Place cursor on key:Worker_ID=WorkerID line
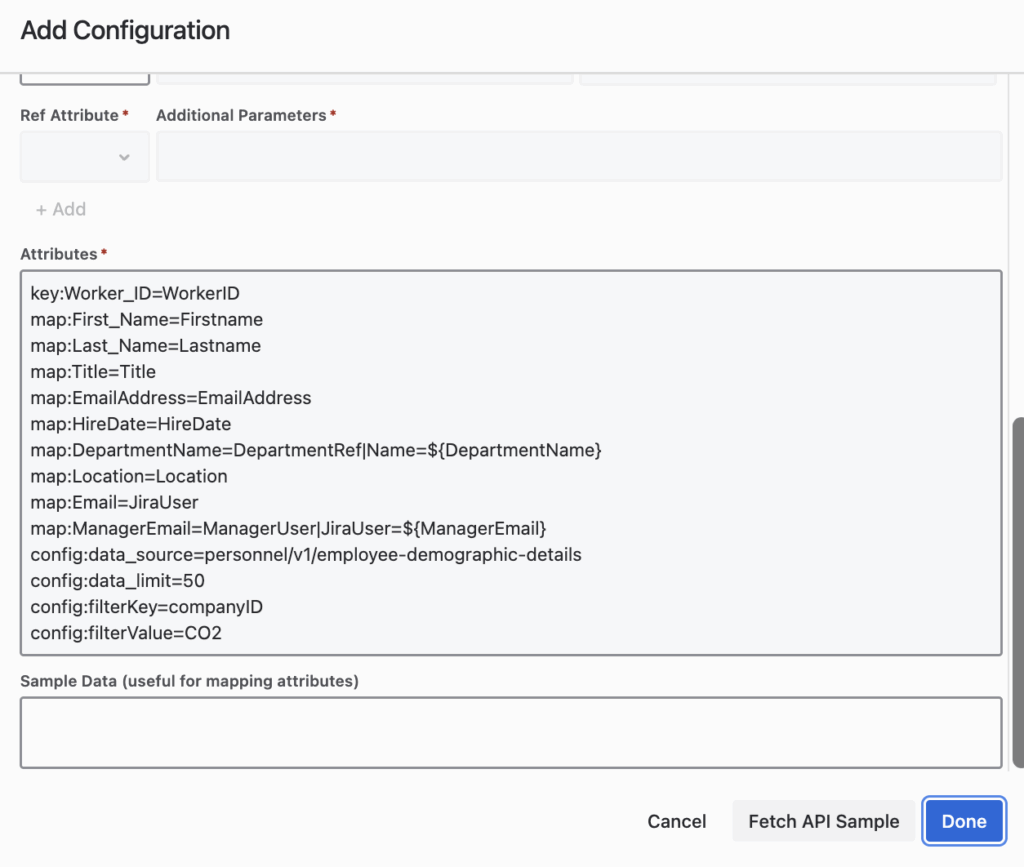 (x=135, y=294)
